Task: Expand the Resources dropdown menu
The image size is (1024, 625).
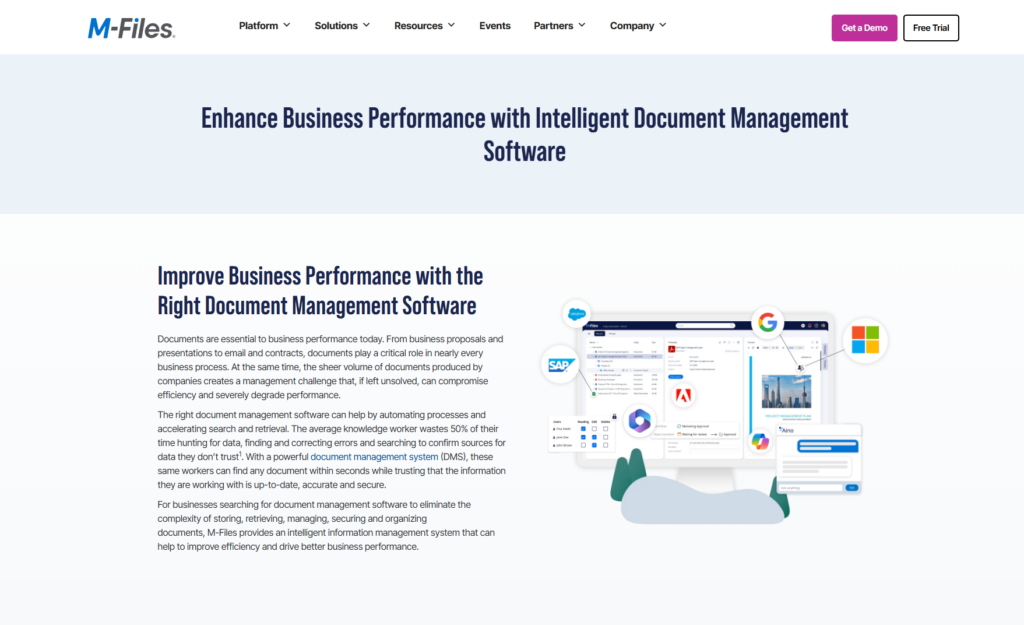Action: tap(424, 26)
